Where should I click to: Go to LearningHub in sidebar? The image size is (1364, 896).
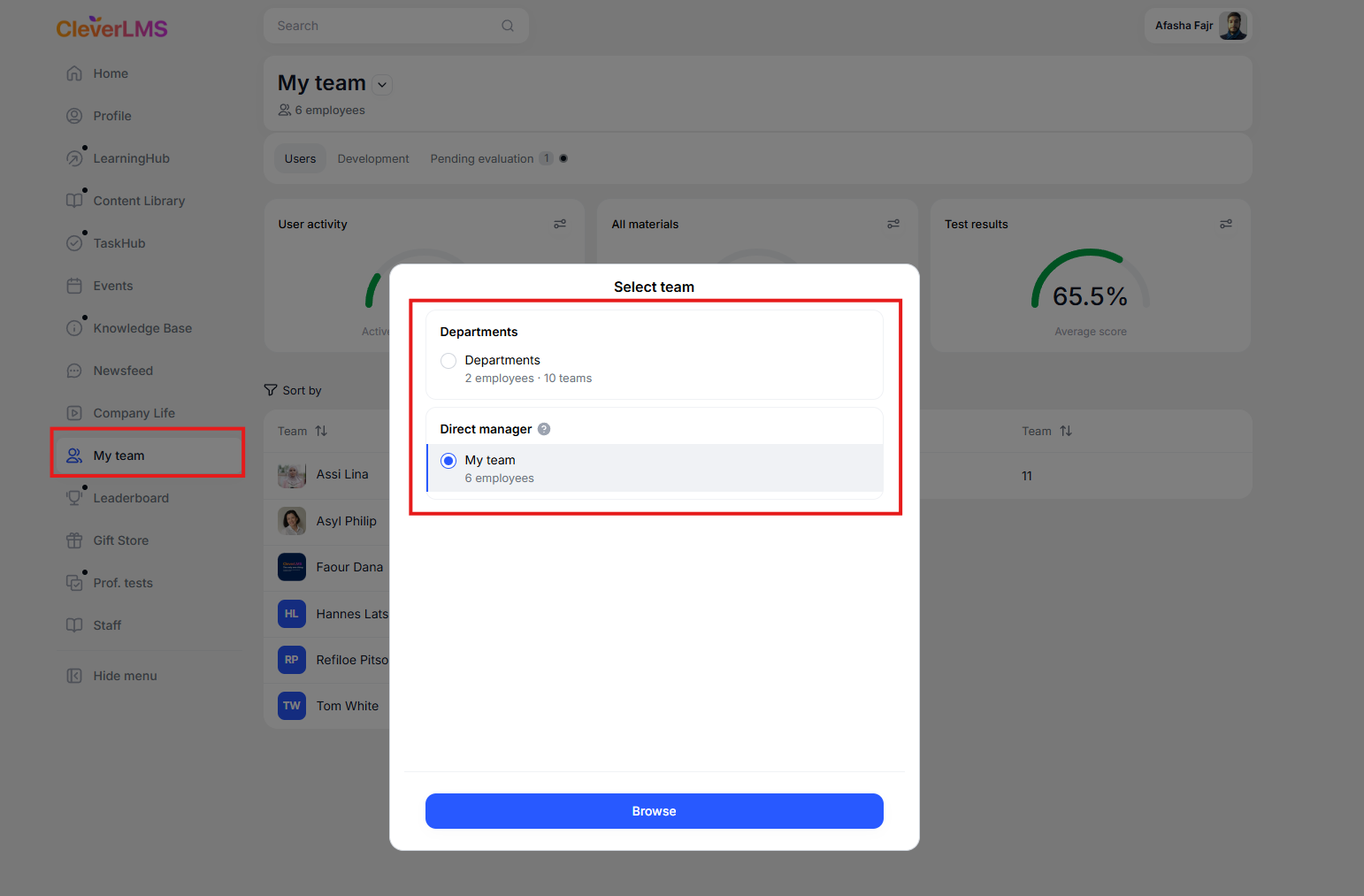tap(132, 158)
